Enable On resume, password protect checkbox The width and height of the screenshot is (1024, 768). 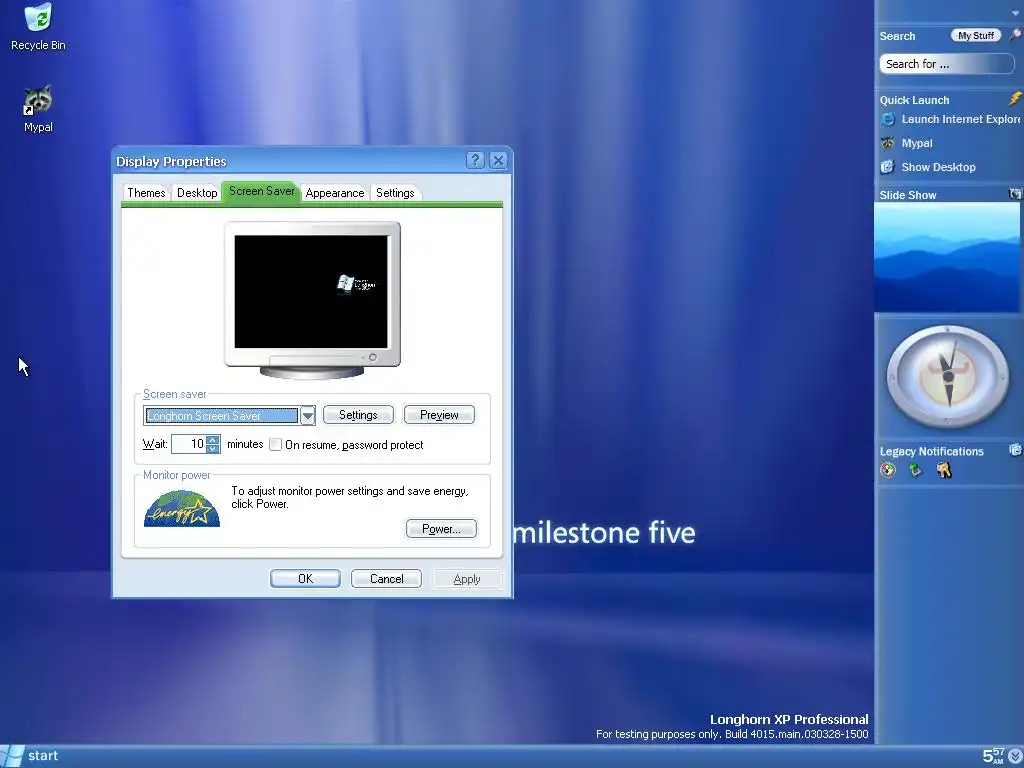(276, 445)
